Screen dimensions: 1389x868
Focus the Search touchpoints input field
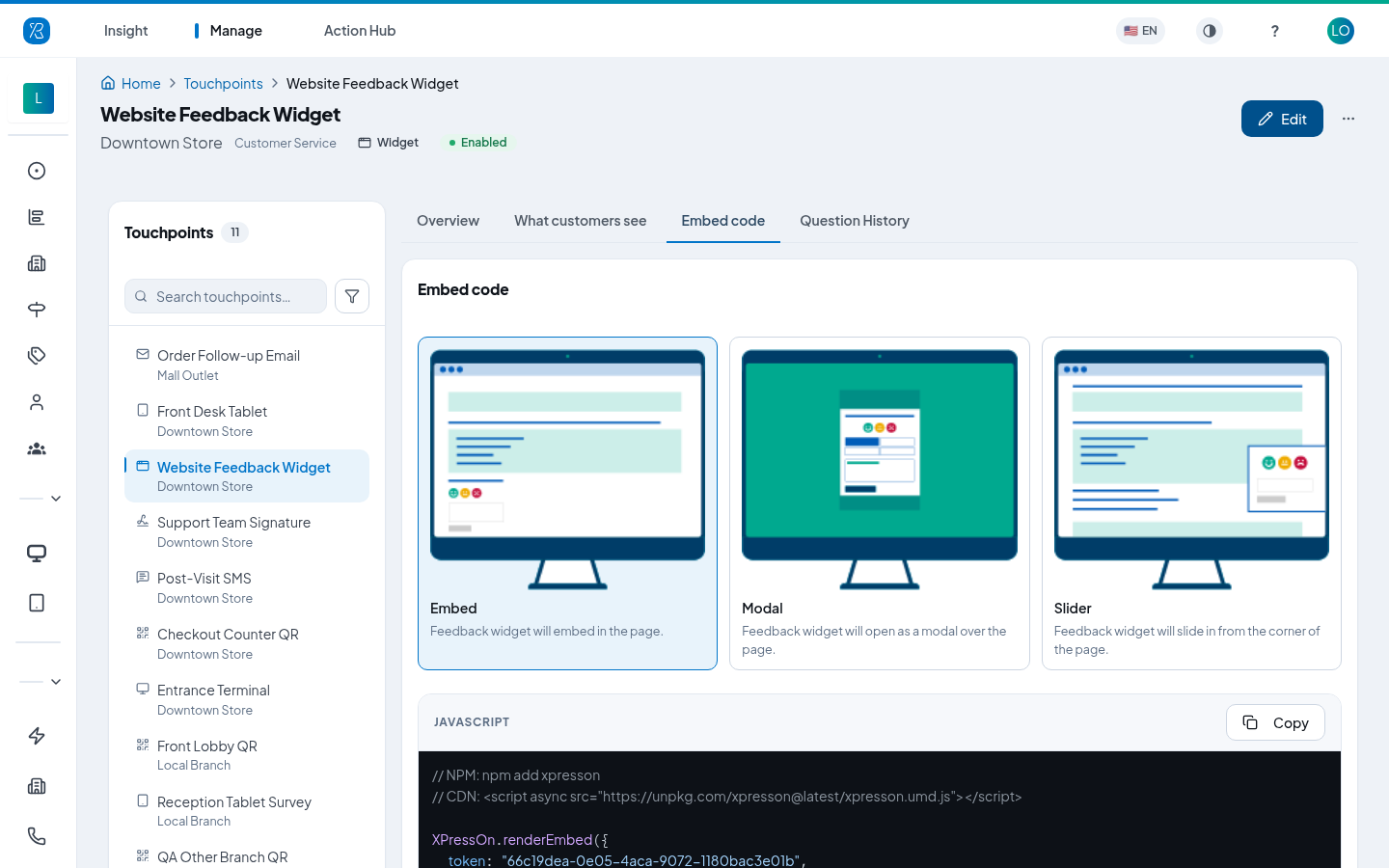(x=226, y=296)
